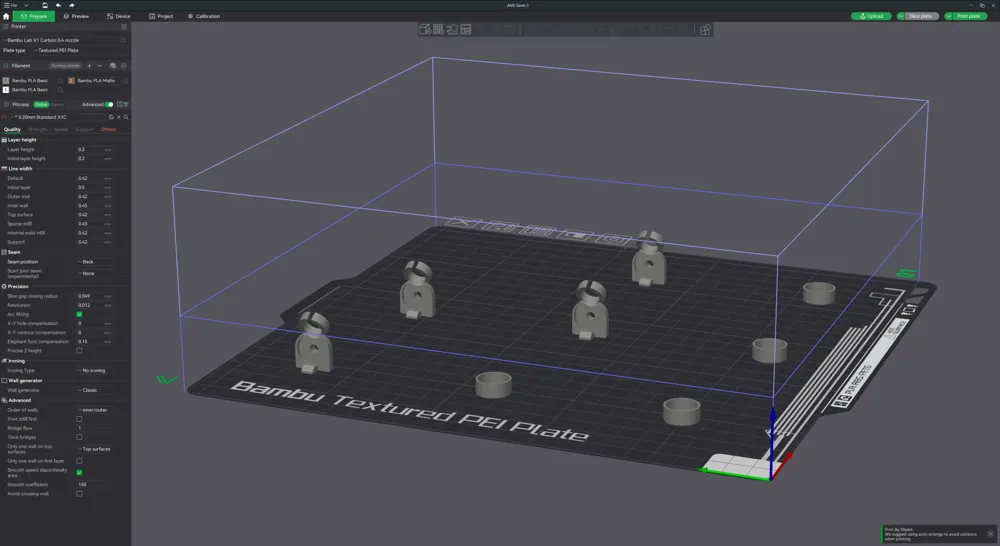This screenshot has height=546, width=1000.
Task: Click the Auto orient toolbar icon
Action: (452, 29)
